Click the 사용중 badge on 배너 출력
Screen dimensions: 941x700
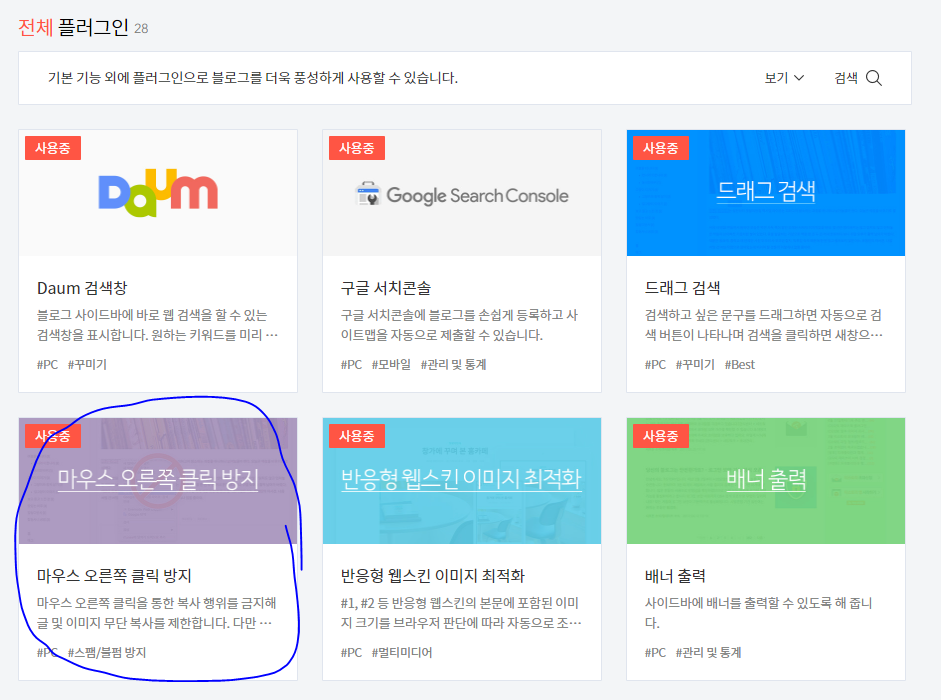[x=661, y=436]
